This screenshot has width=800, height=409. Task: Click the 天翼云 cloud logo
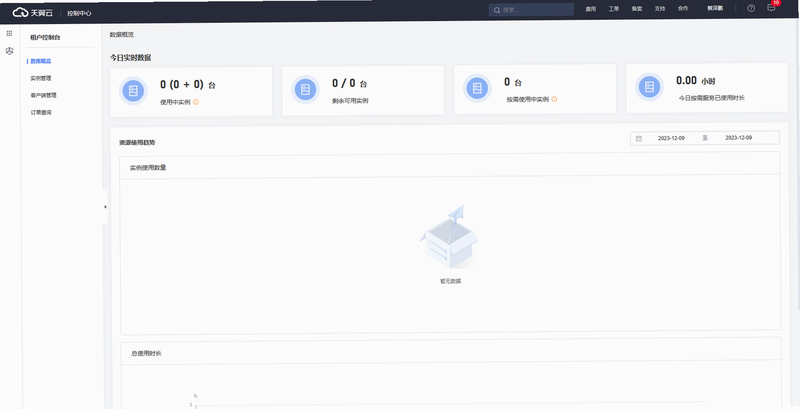coord(33,13)
